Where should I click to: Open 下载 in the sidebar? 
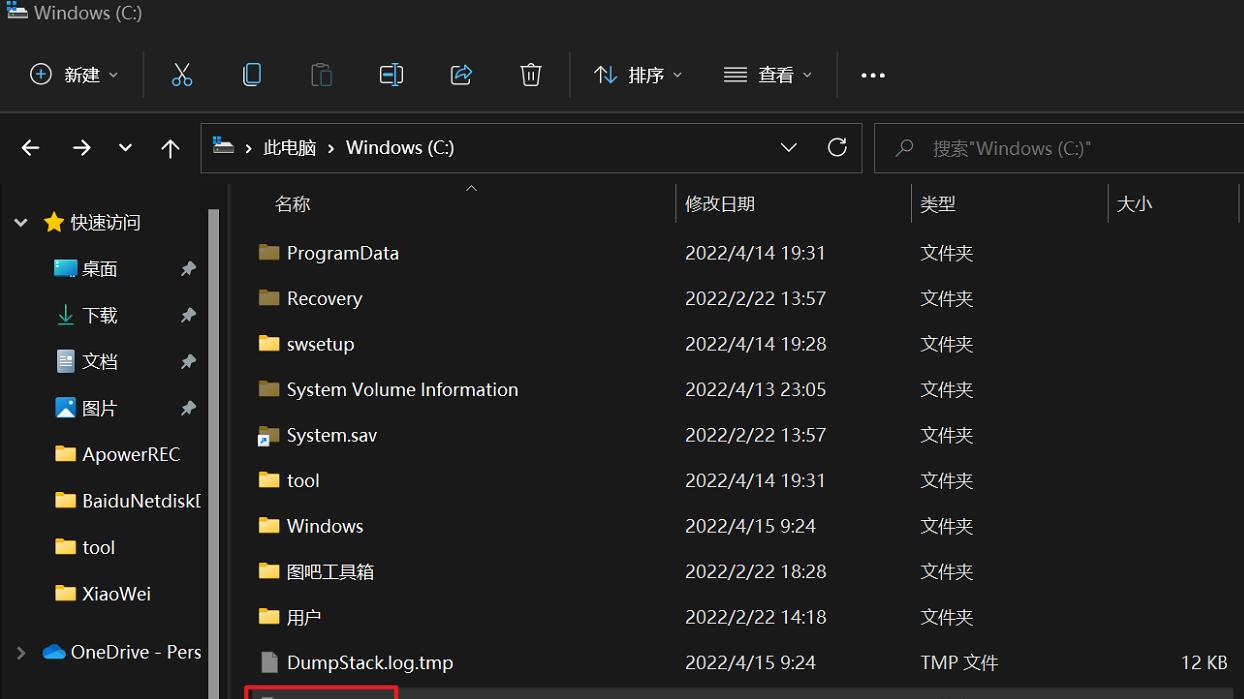coord(100,315)
